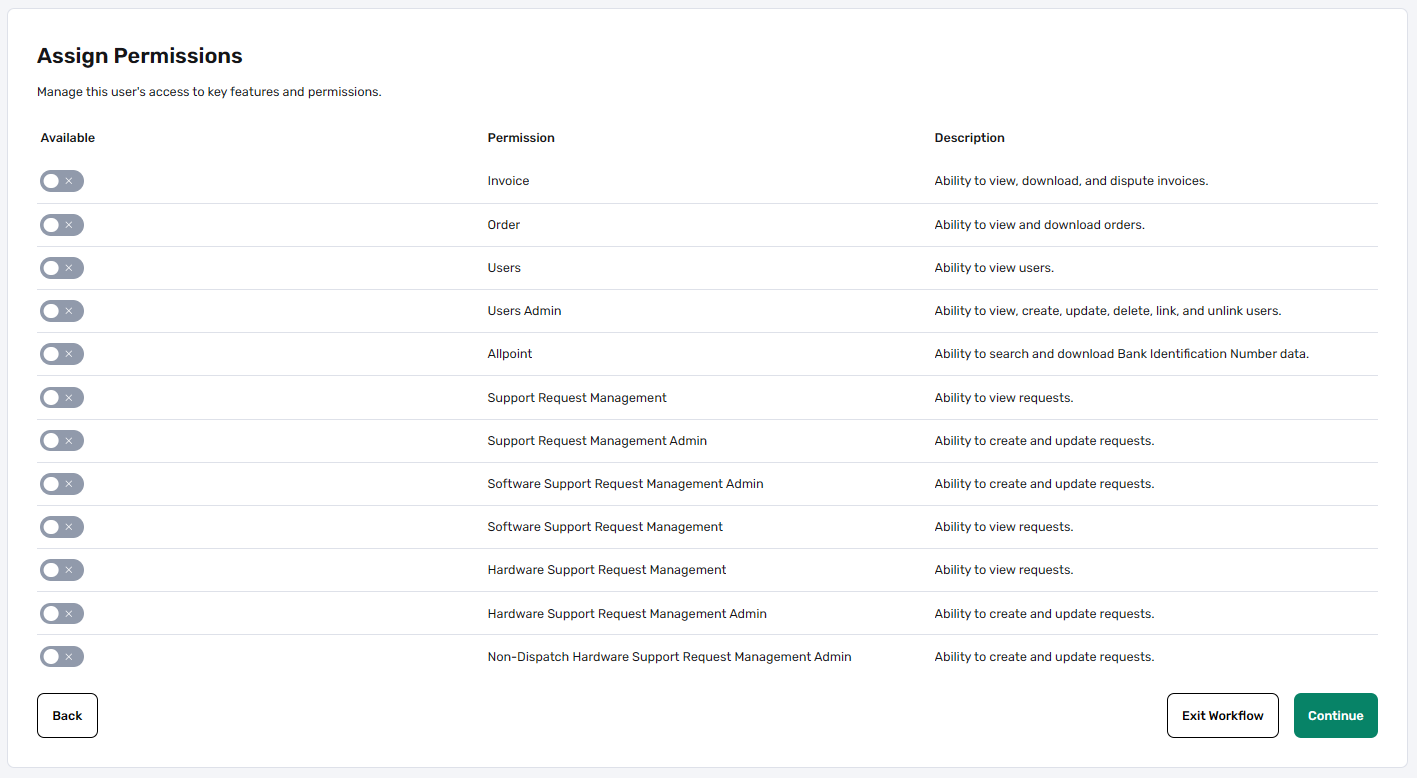This screenshot has width=1417, height=778.
Task: Click the 'Ability to view users.' description
Action: pyautogui.click(x=994, y=268)
